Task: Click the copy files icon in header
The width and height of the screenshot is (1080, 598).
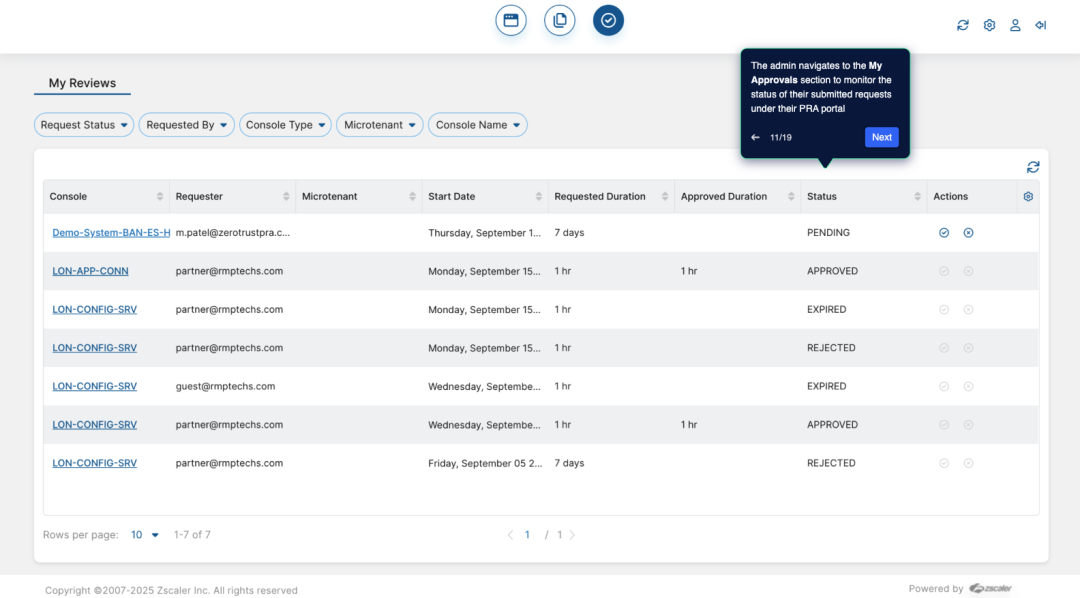Action: point(560,20)
